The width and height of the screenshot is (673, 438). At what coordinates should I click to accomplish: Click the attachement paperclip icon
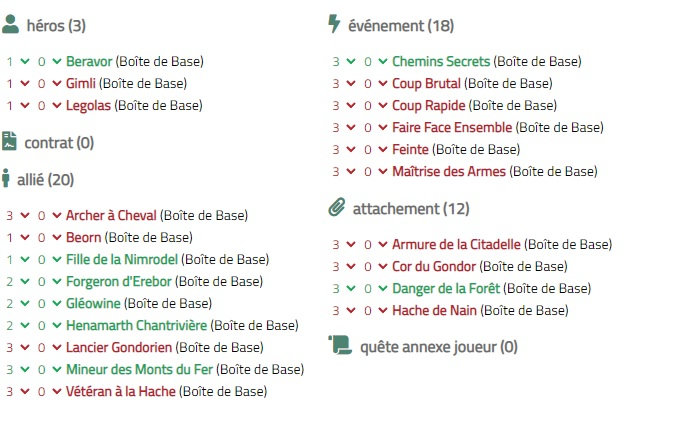click(x=337, y=207)
